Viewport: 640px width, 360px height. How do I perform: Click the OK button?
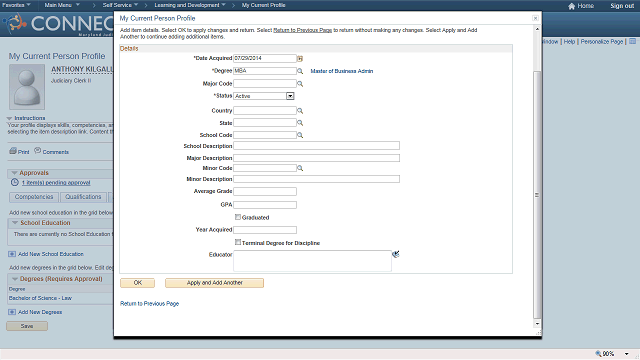coord(138,283)
